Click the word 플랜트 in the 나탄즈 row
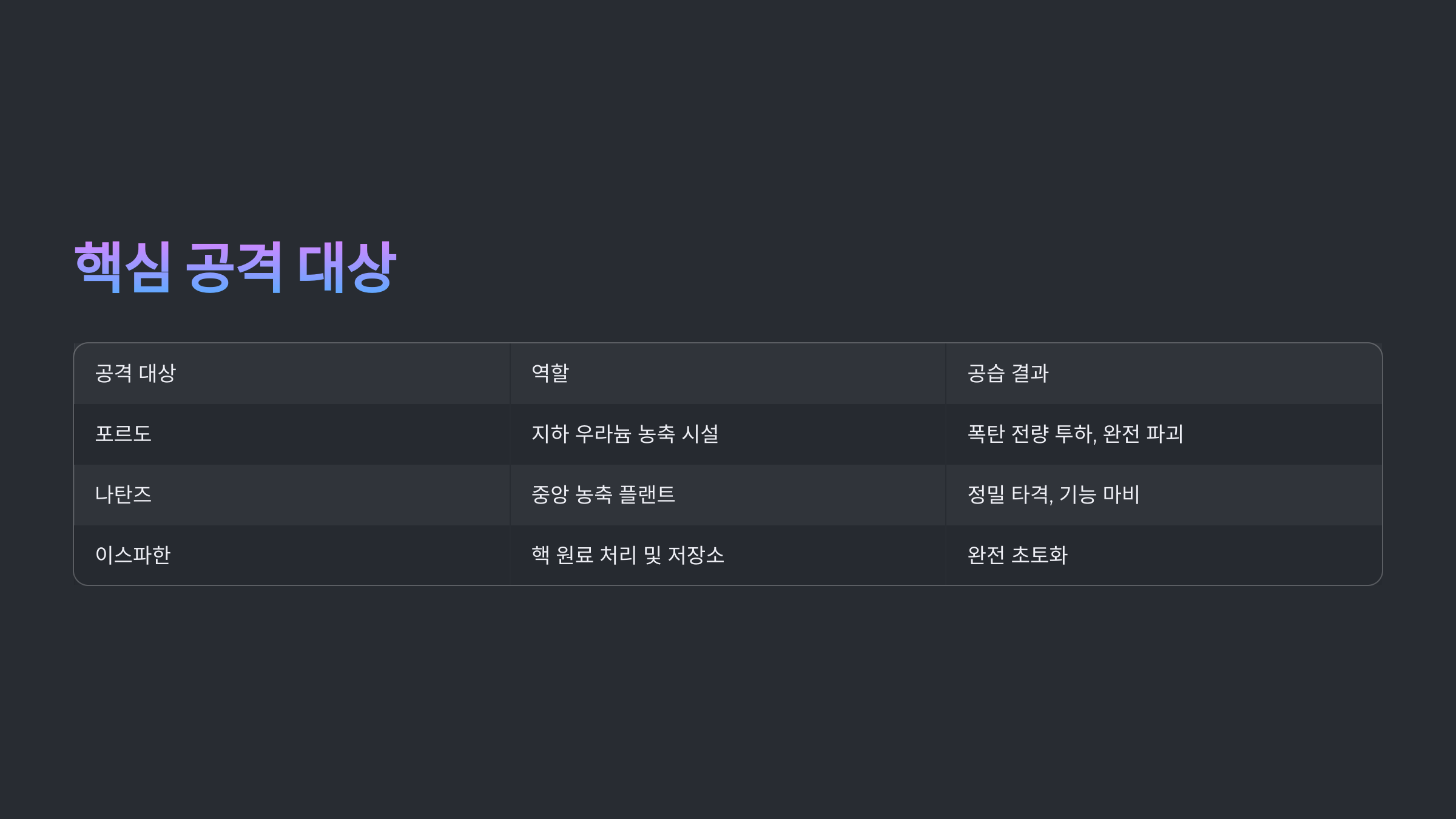Screen dimensions: 1456x819 647,494
